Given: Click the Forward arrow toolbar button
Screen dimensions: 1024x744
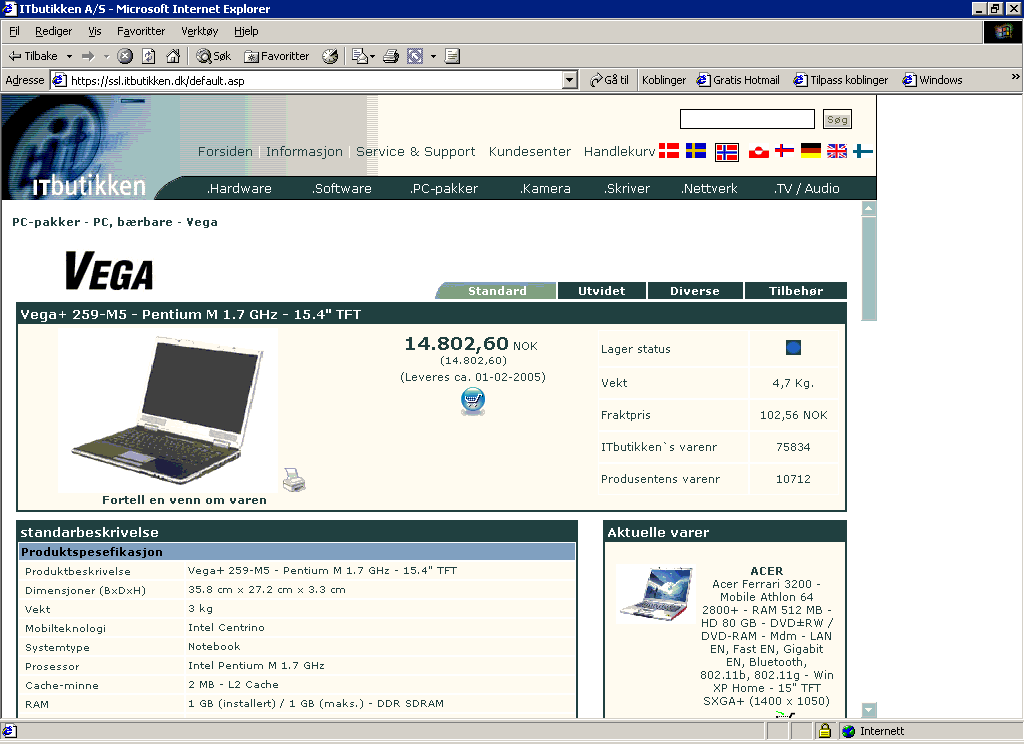Looking at the screenshot, I should point(88,56).
